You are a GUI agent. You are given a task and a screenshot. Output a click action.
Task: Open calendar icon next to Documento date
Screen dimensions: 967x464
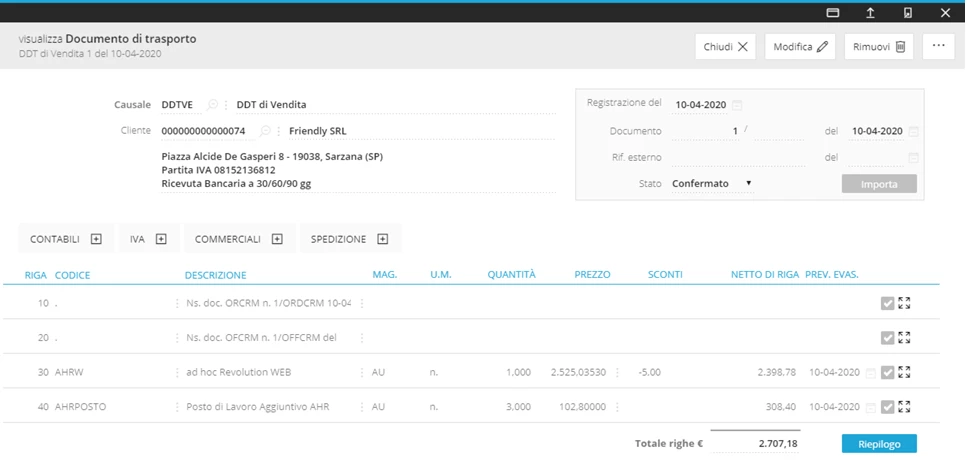(913, 131)
